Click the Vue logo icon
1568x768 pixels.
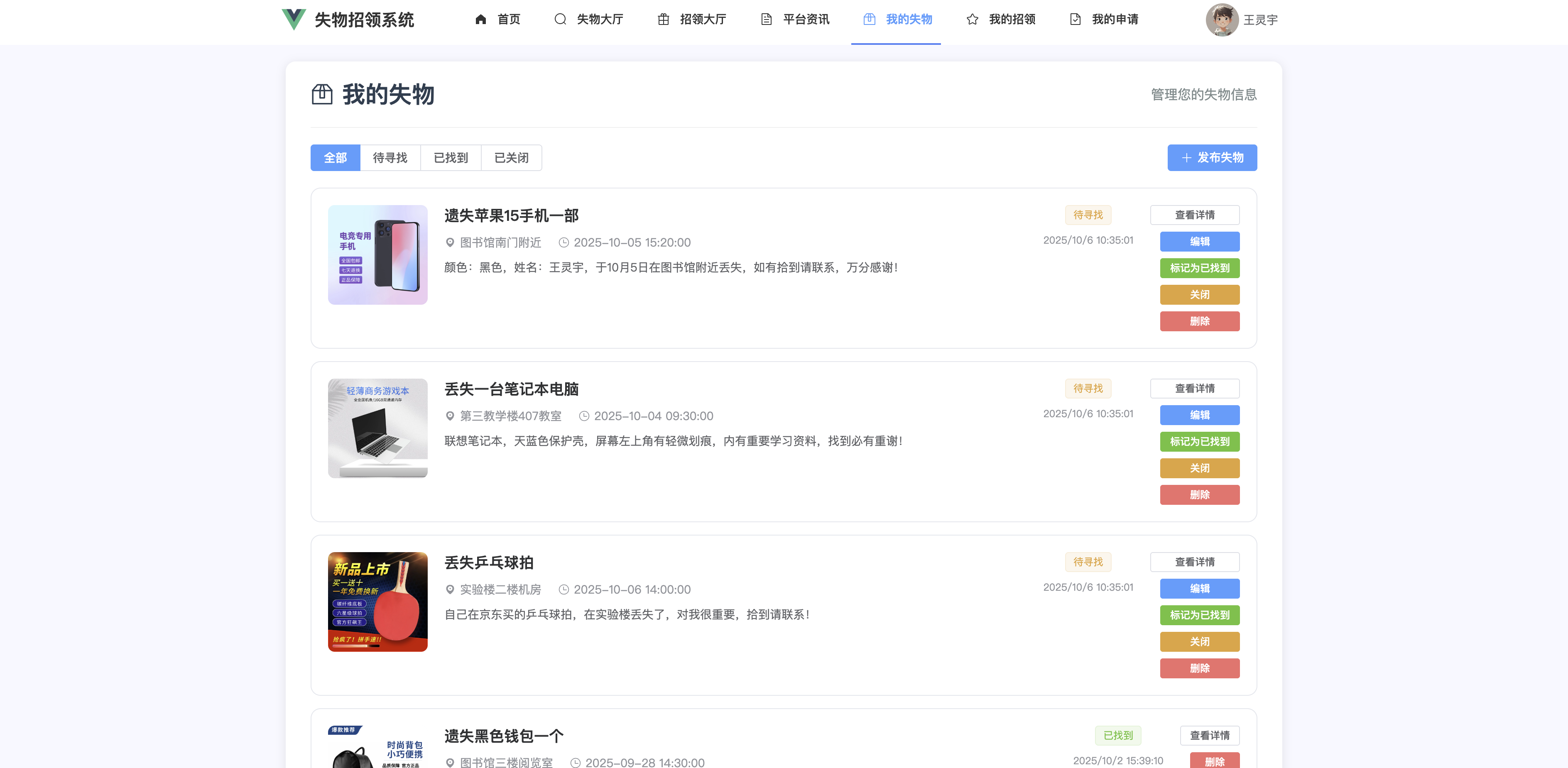pyautogui.click(x=294, y=20)
